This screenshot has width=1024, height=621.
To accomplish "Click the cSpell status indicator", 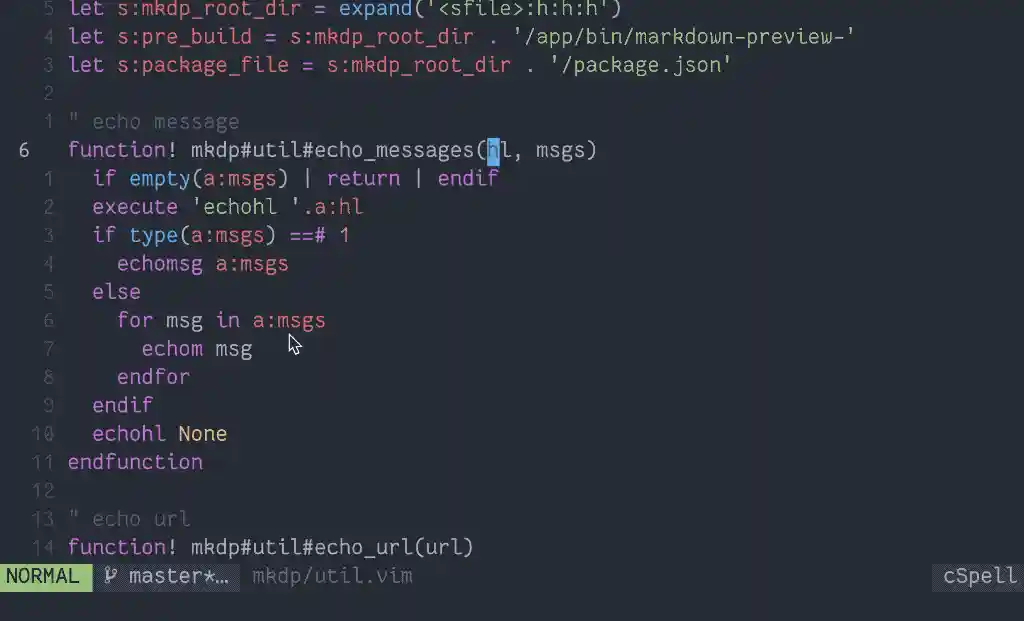I will [980, 576].
